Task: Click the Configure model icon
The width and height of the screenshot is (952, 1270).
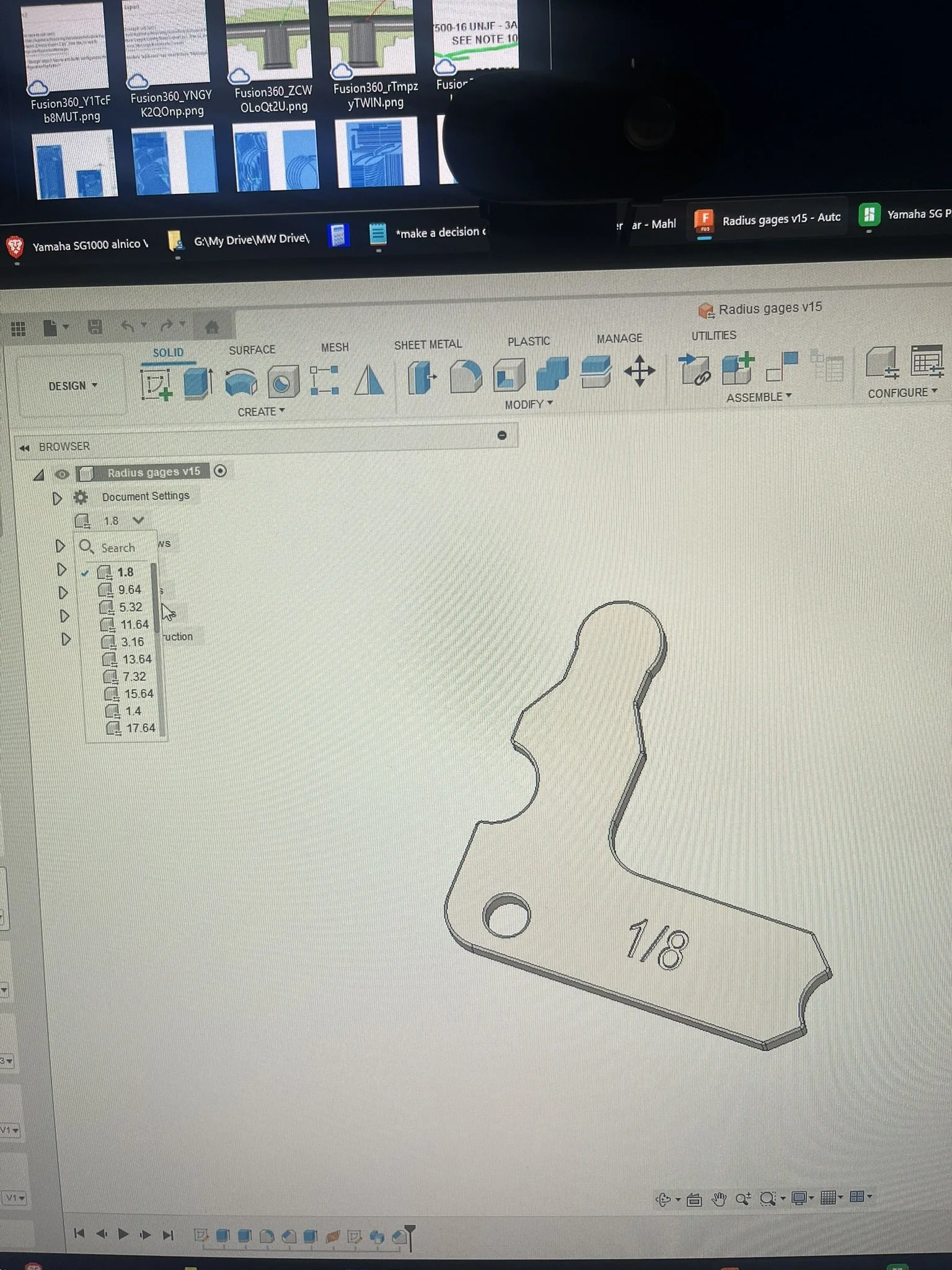Action: 881,363
